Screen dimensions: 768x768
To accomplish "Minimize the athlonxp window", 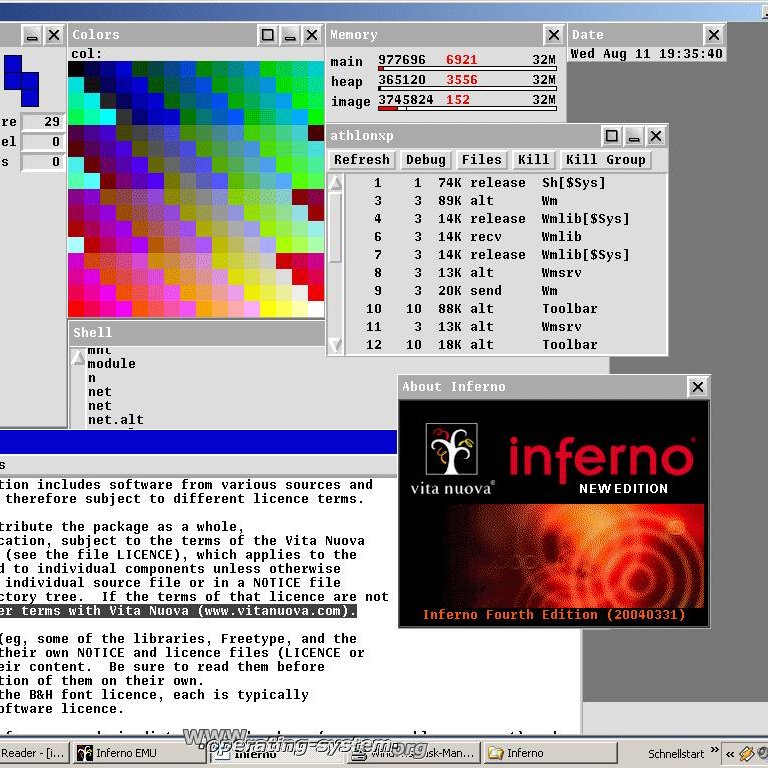I will point(634,136).
